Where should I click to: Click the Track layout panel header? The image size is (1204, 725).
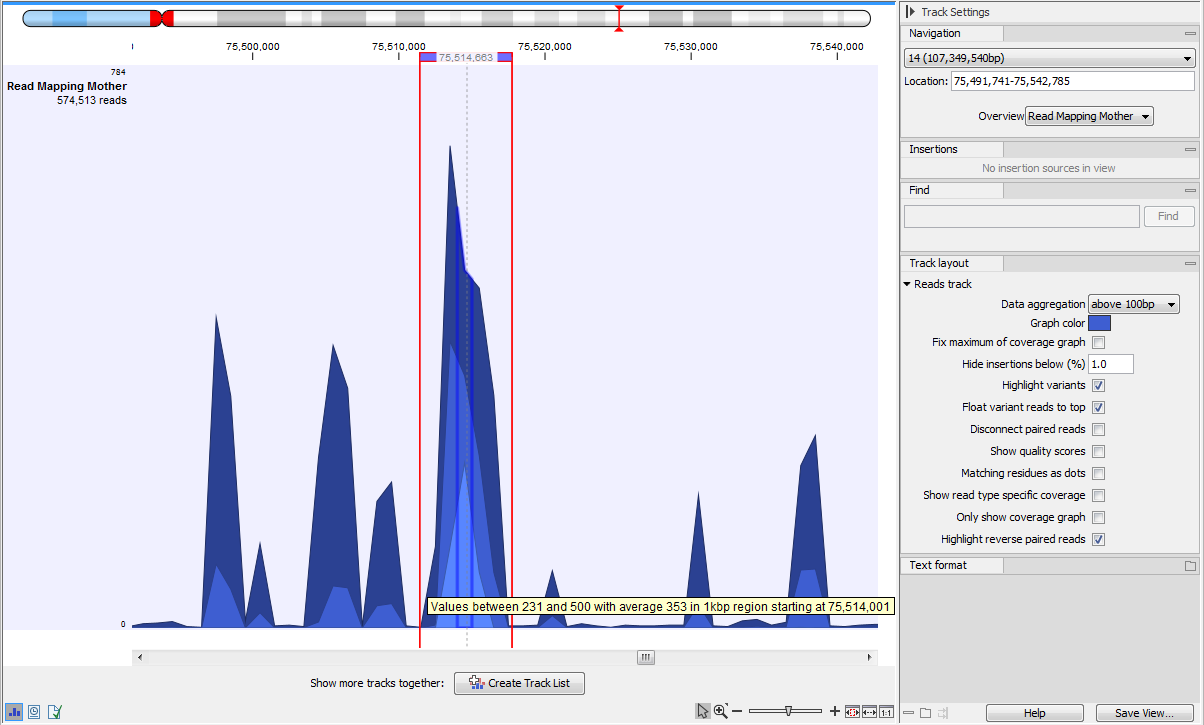tap(951, 263)
